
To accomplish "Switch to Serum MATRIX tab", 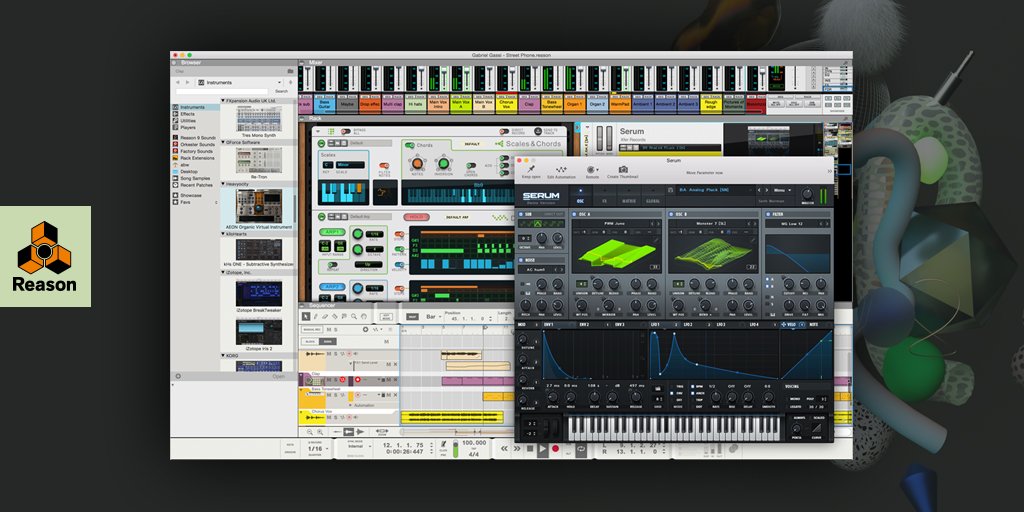I will tap(629, 200).
